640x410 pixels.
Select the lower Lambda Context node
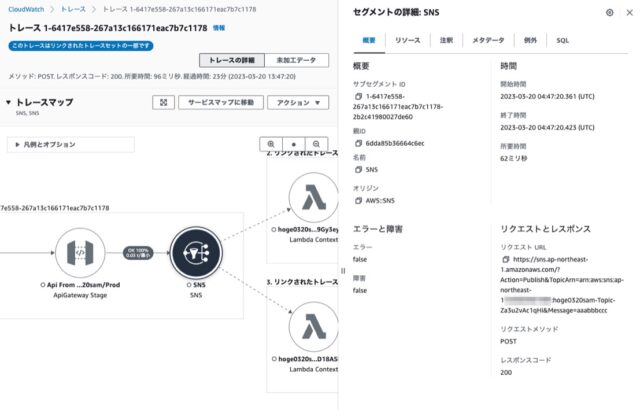[x=313, y=327]
